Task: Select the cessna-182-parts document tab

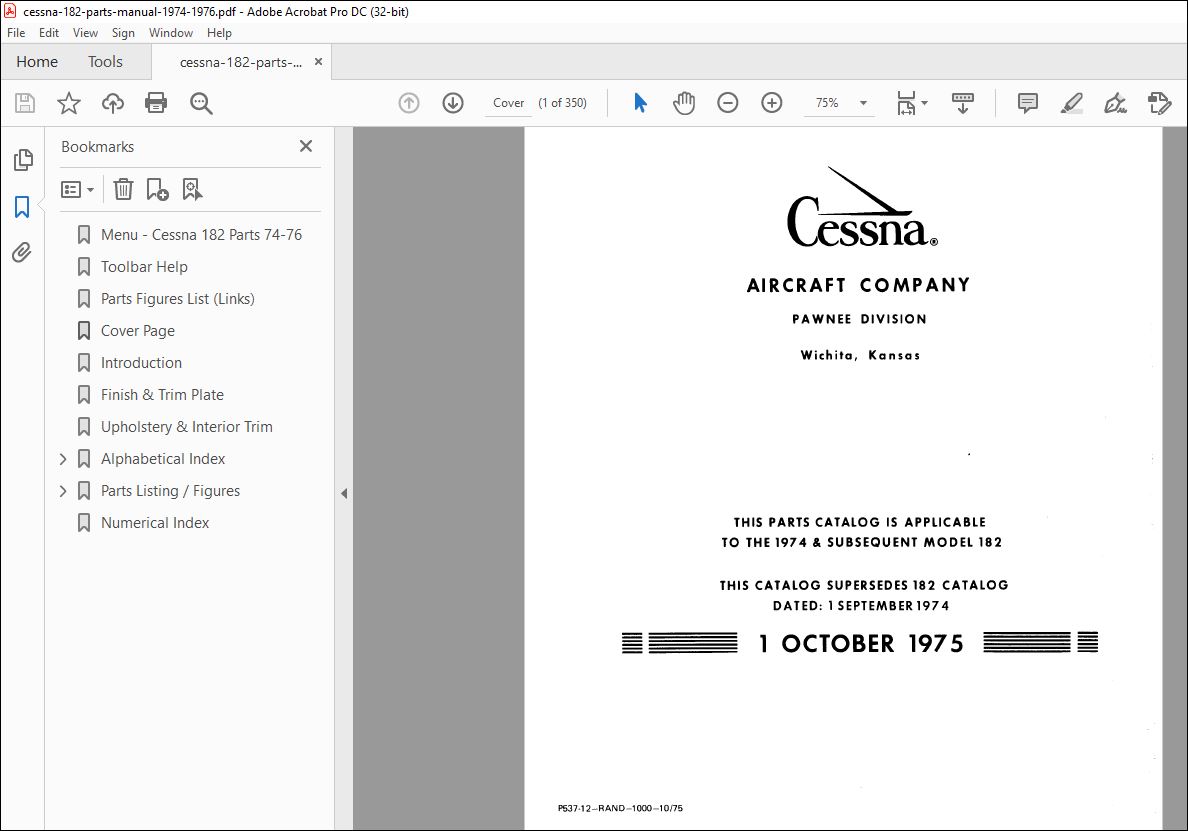Action: (240, 62)
